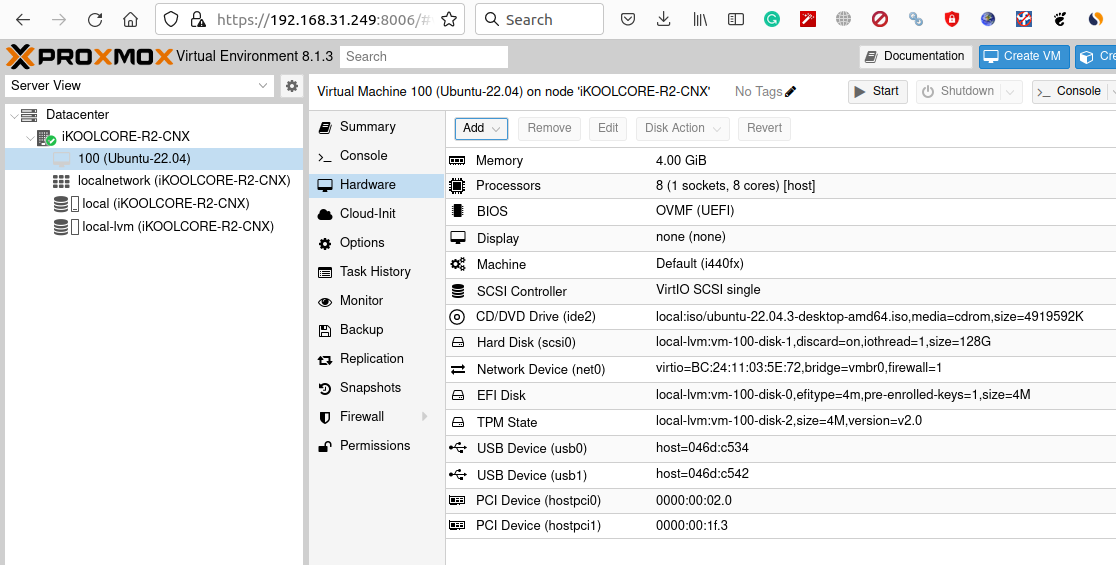Select VM 100 (Ubuntu-22.04) in tree
1116x565 pixels.
click(x=154, y=159)
